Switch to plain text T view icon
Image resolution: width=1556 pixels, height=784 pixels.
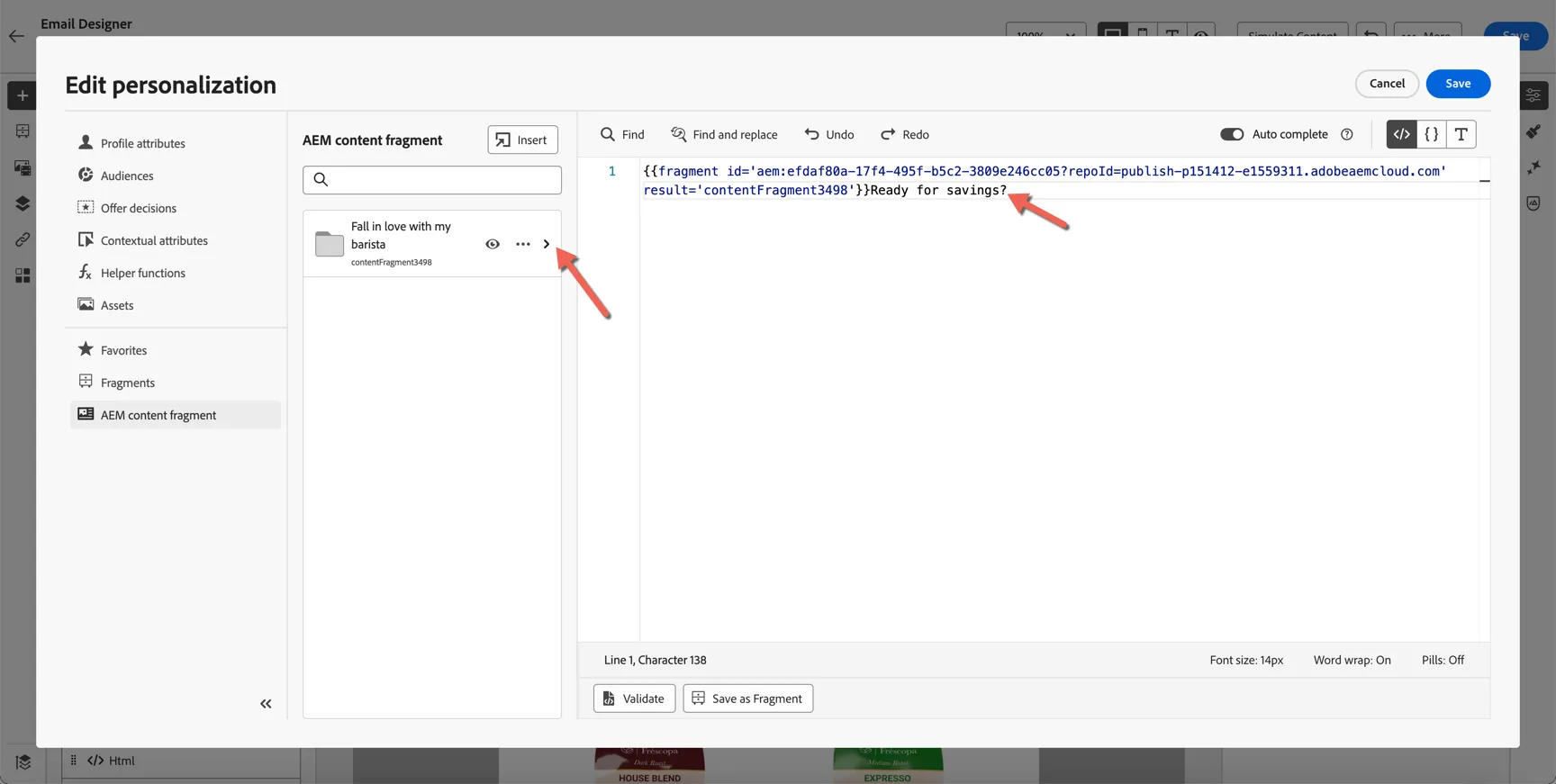tap(1461, 134)
